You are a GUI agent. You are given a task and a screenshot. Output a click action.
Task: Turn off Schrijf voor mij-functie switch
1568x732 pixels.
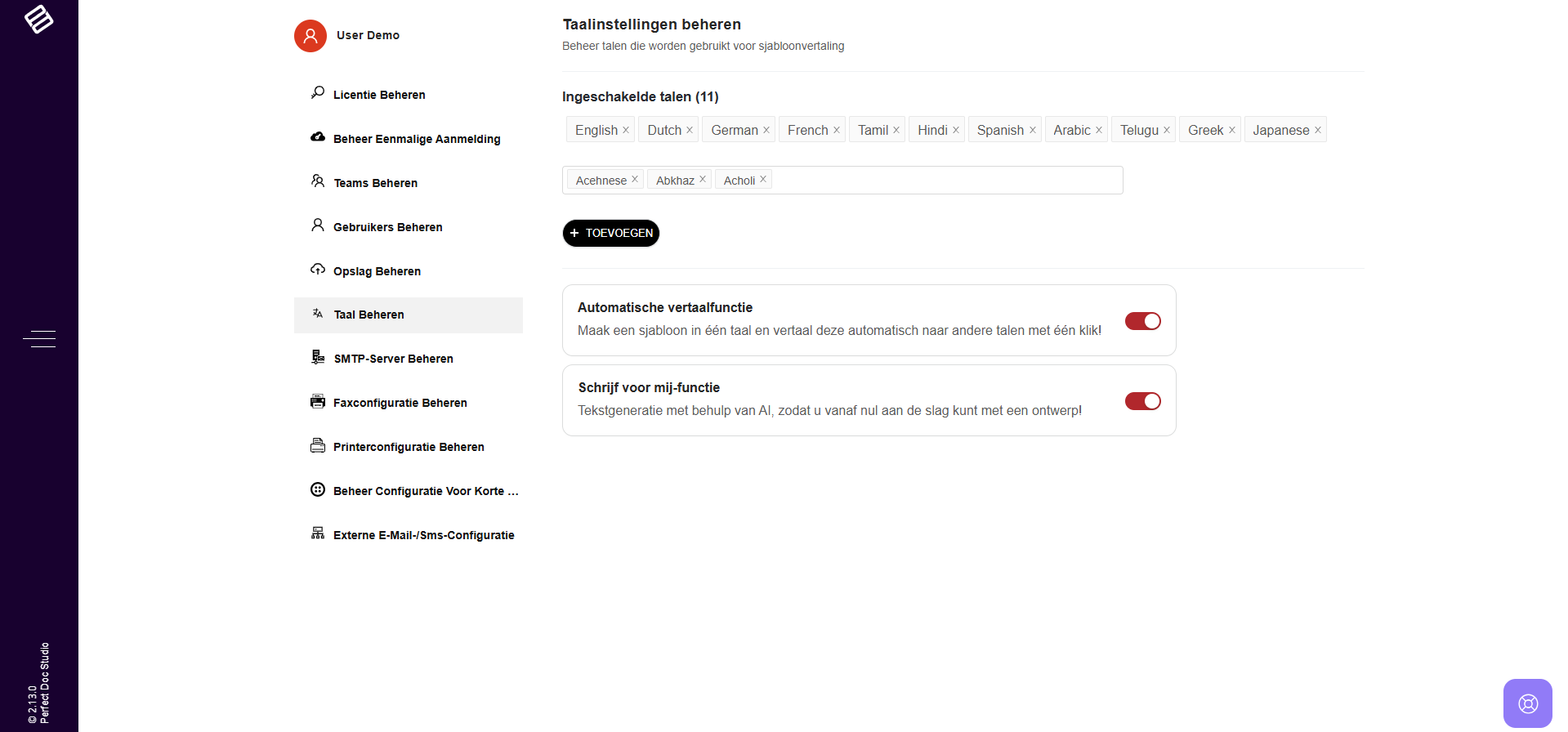pyautogui.click(x=1142, y=401)
